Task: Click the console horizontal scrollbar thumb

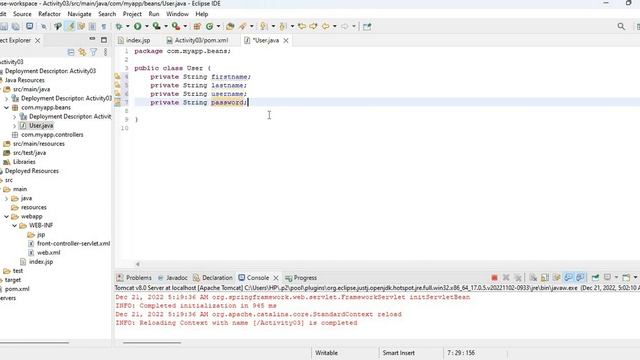Action: tap(152, 343)
